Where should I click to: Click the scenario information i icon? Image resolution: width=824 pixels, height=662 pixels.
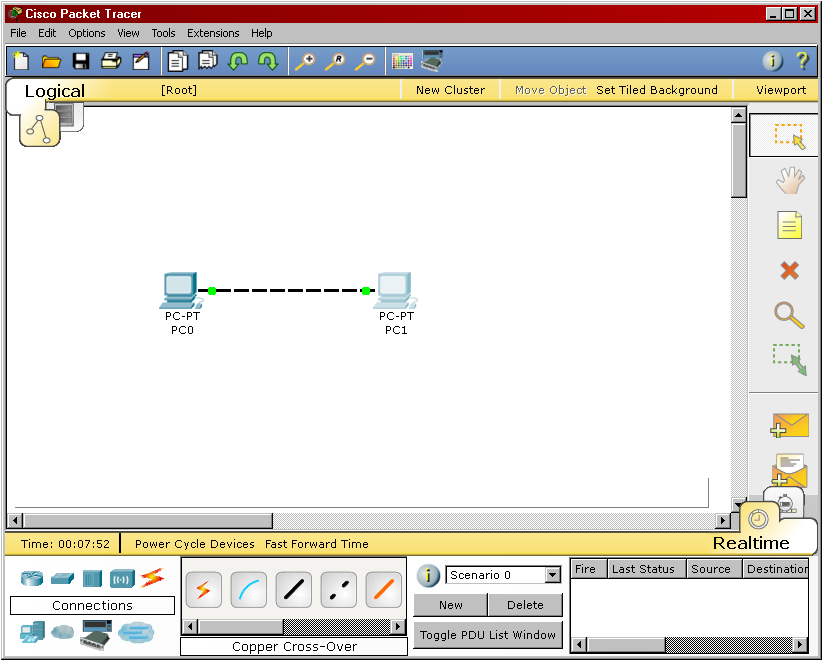tap(428, 576)
